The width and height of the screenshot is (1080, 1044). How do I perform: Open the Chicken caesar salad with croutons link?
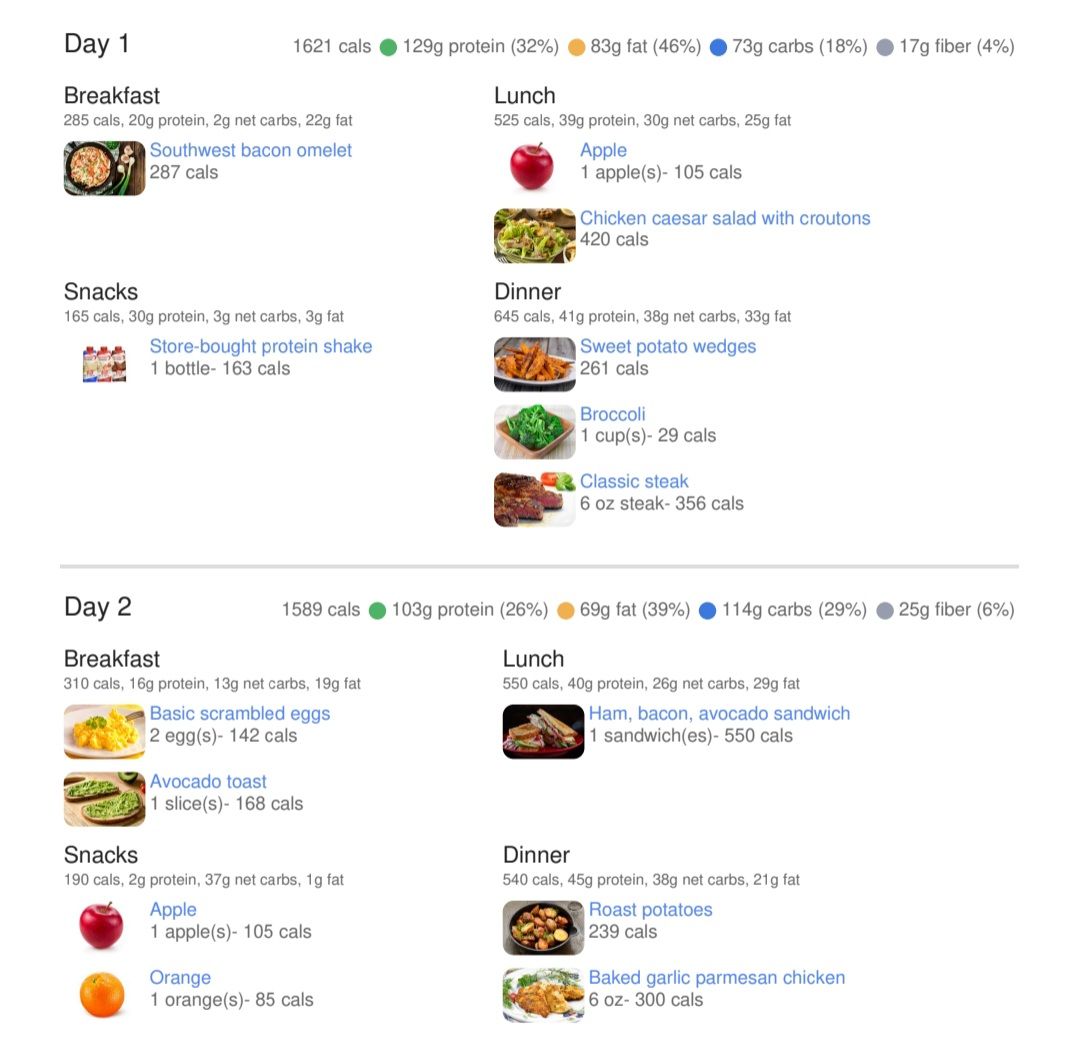(725, 218)
